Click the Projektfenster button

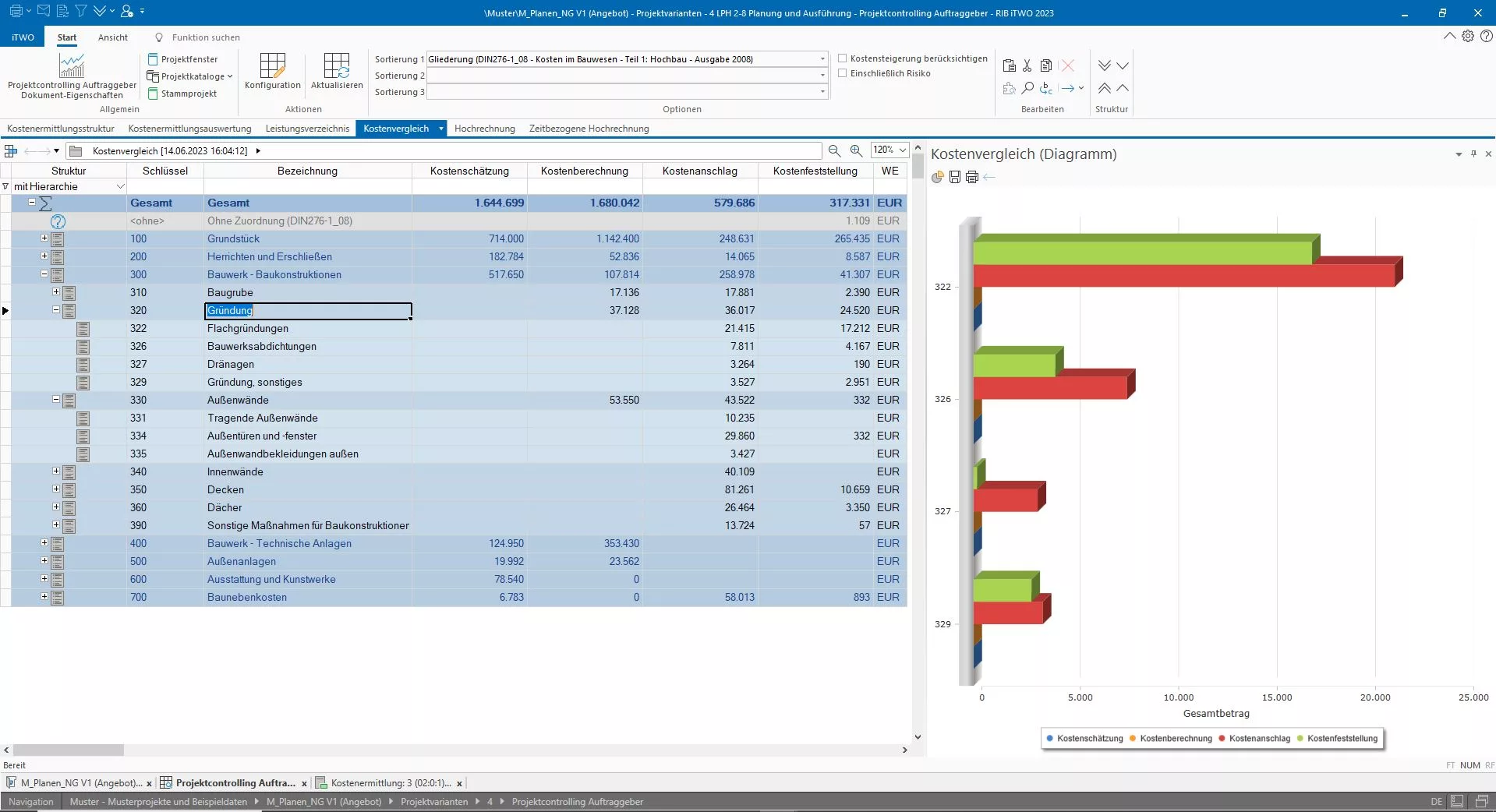[x=182, y=59]
